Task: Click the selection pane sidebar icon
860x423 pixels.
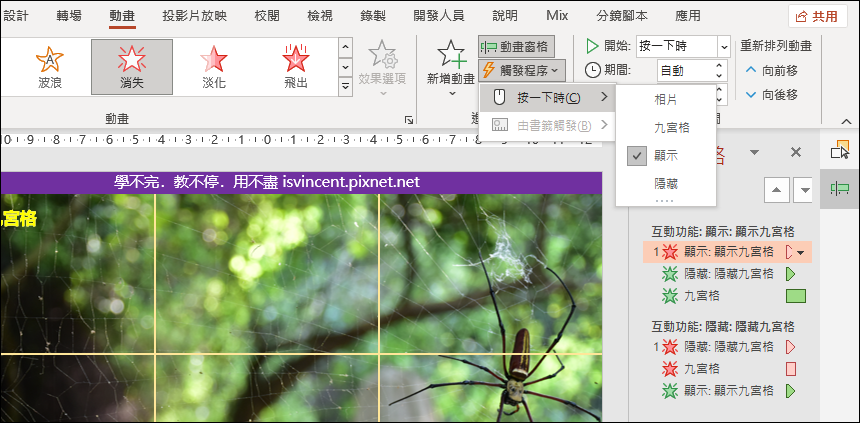Action: click(840, 149)
